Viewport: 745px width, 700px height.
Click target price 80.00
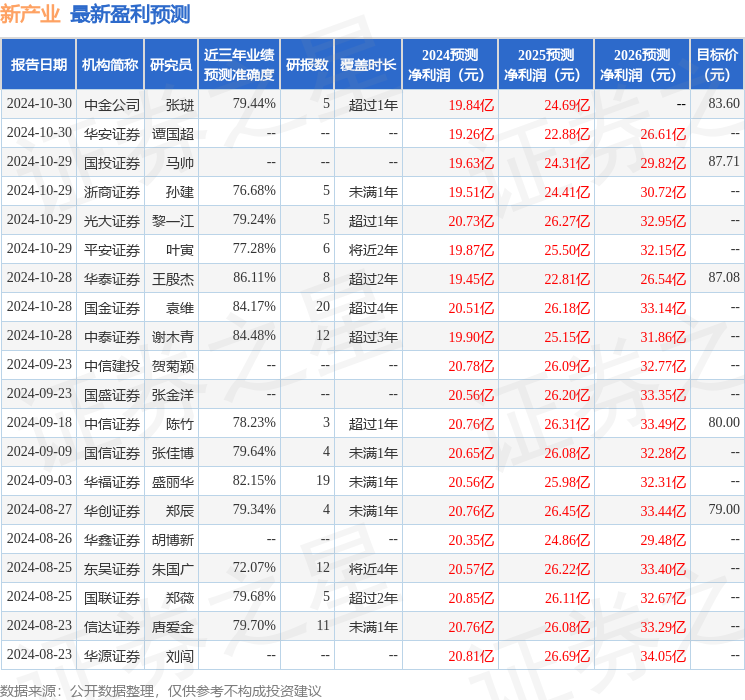tap(724, 422)
